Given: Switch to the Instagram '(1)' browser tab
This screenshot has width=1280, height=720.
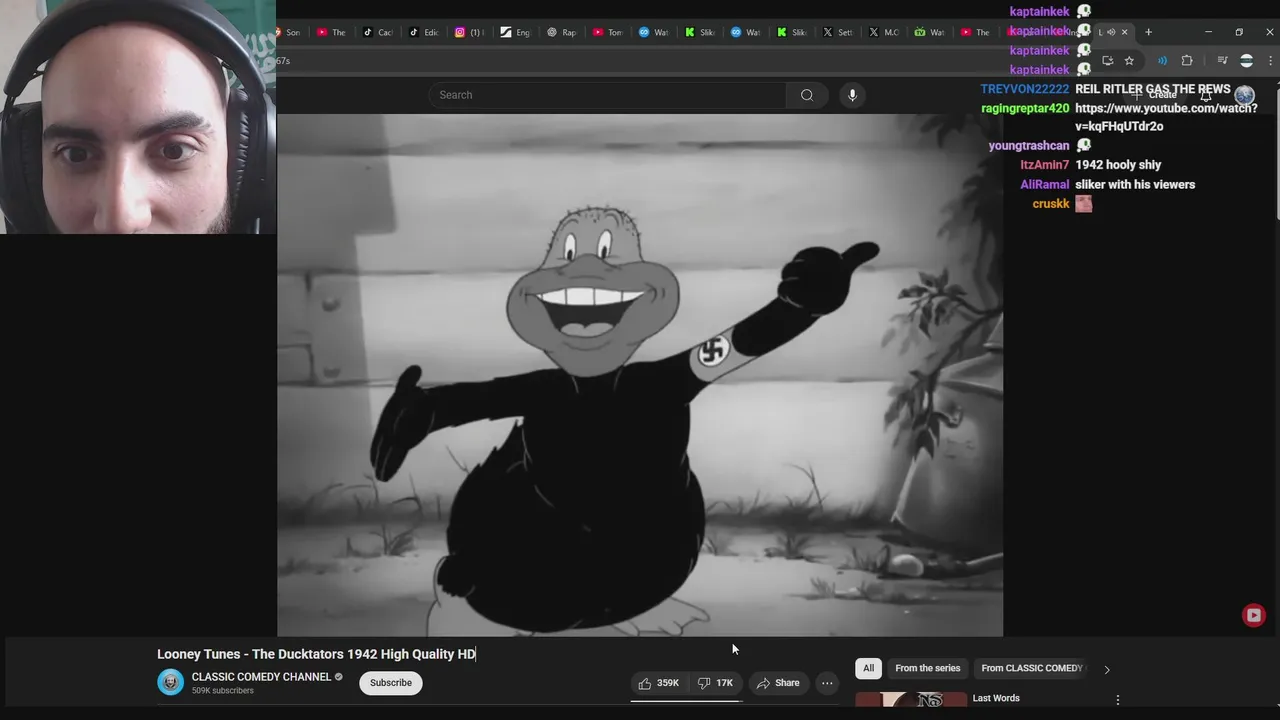Looking at the screenshot, I should 469,32.
